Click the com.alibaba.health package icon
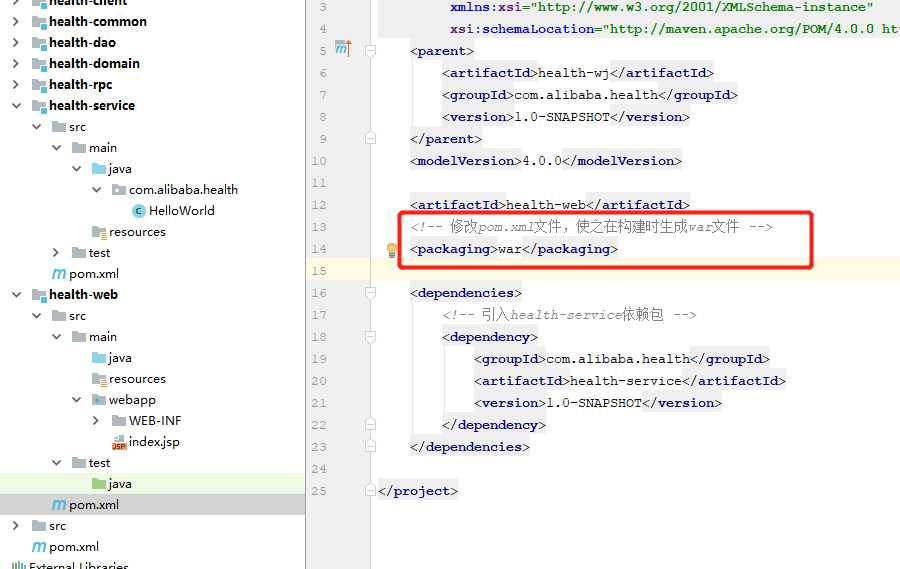The height and width of the screenshot is (569, 900). [x=119, y=189]
